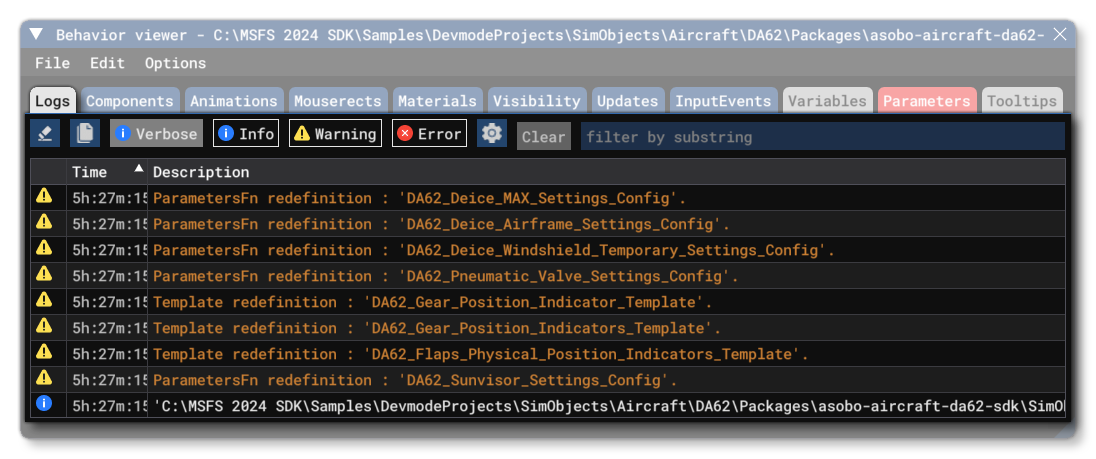This screenshot has height=459, width=1096.
Task: Toggle the Verbose log filter
Action: pos(156,133)
